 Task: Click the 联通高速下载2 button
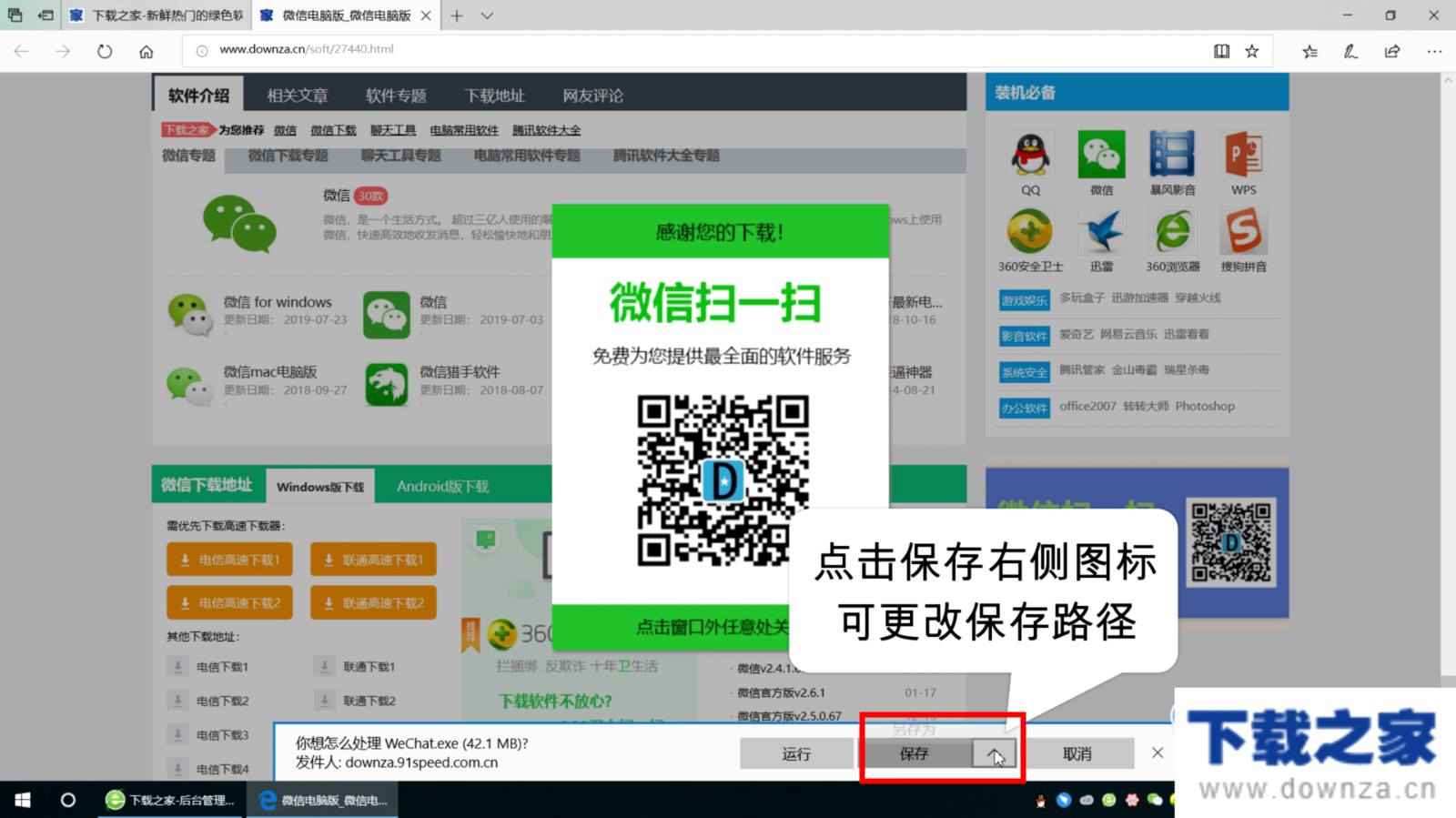373,602
